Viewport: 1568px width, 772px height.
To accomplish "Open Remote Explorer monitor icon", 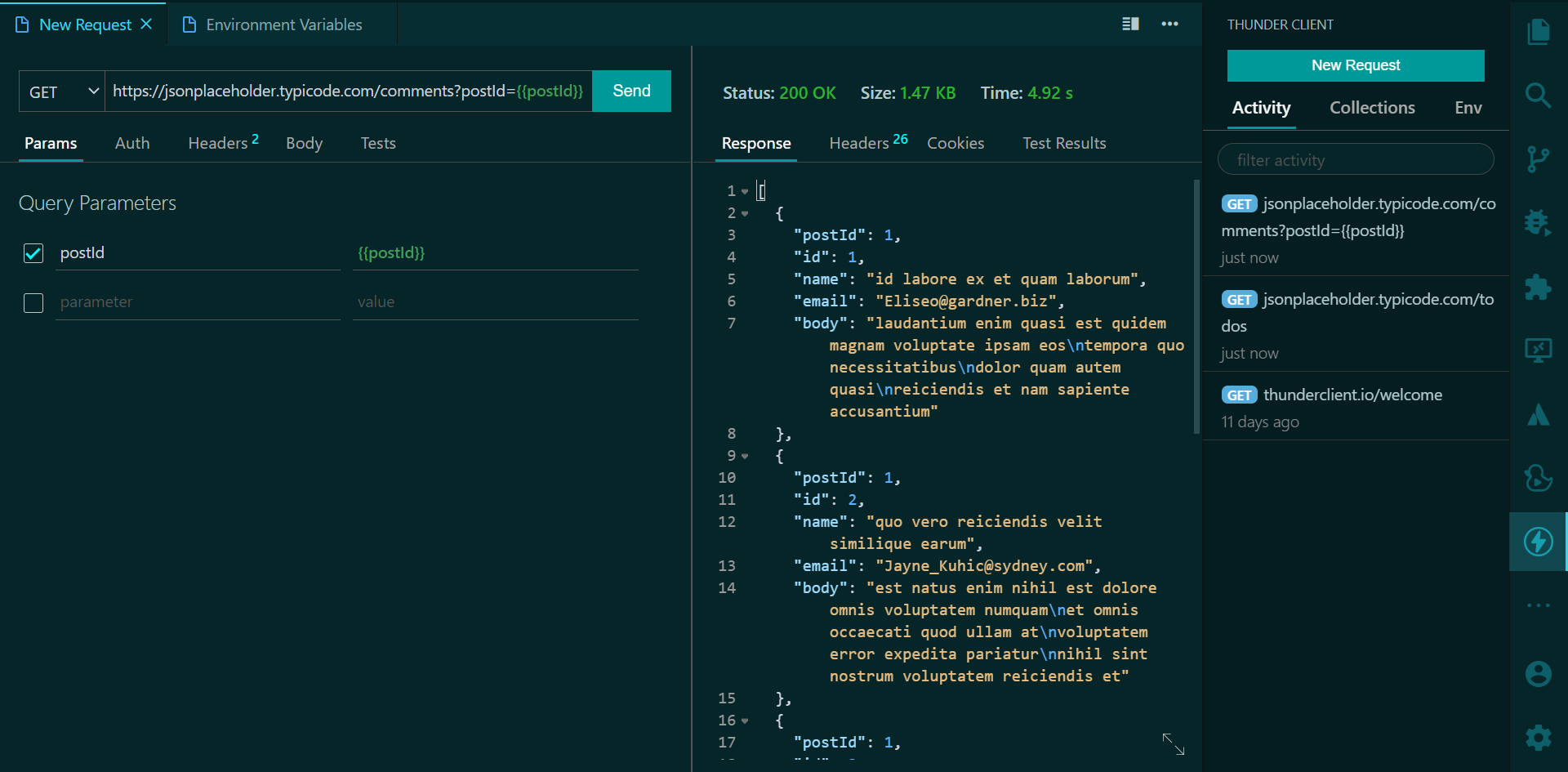I will [1539, 350].
